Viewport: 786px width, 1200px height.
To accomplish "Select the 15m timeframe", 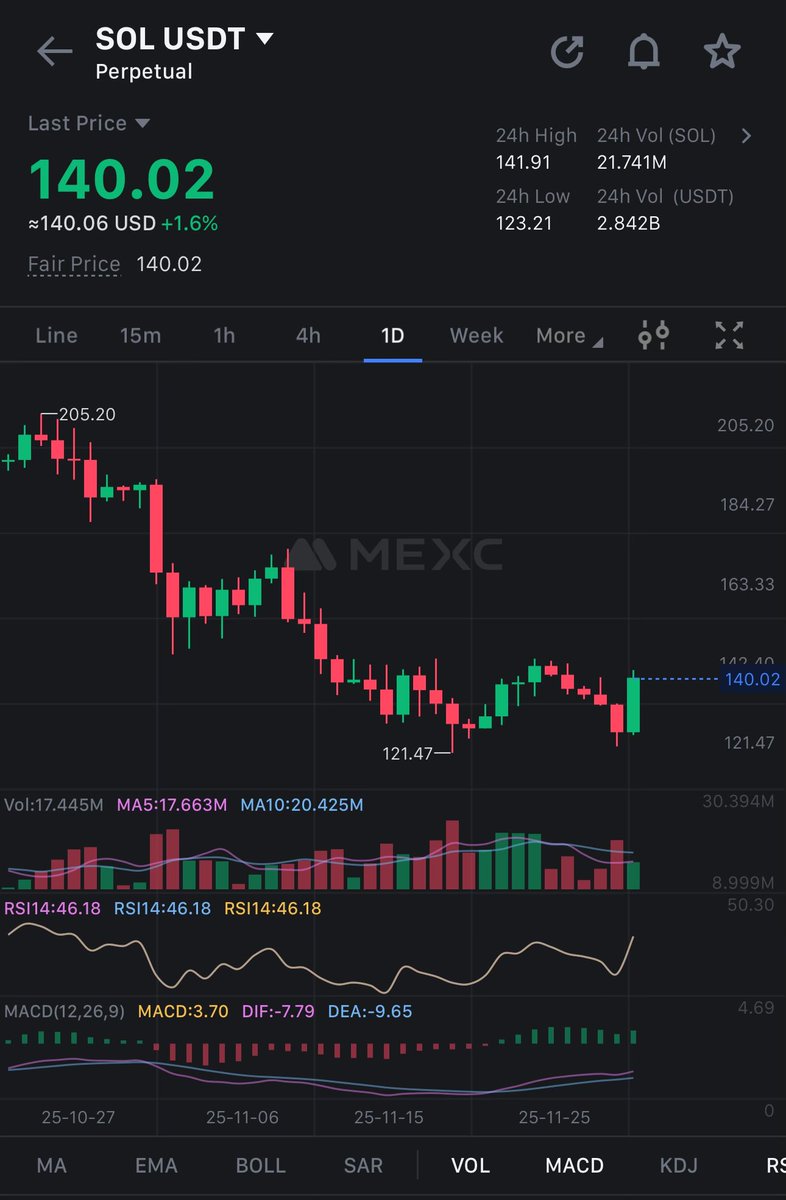I will pos(140,336).
